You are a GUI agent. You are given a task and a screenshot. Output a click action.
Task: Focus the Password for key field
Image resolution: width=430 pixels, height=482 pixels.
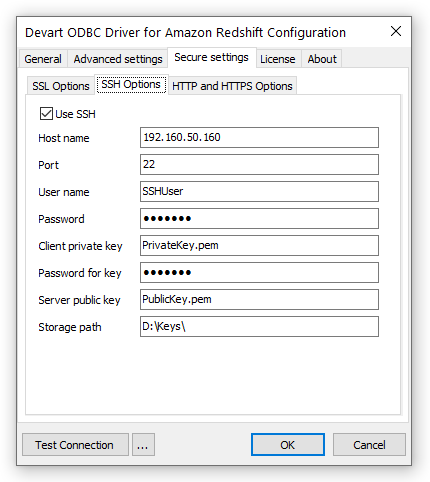click(x=259, y=272)
